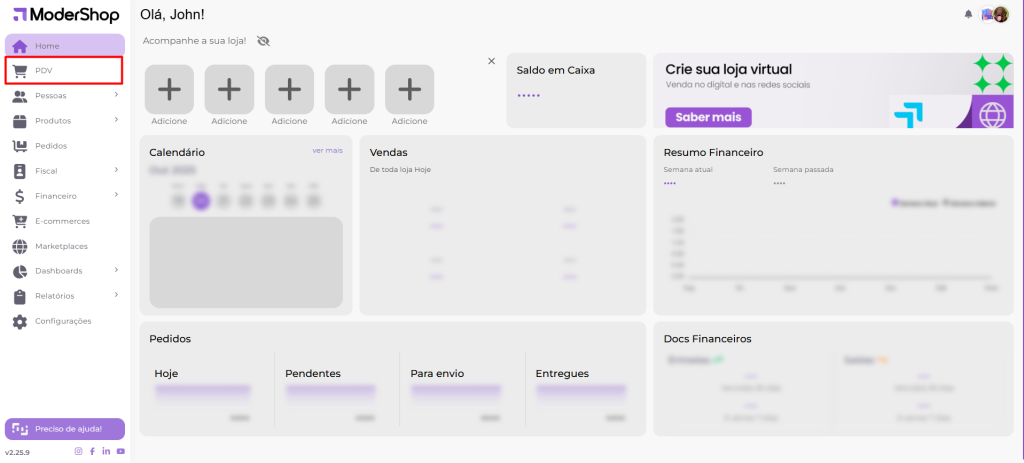The height and width of the screenshot is (463, 1024).
Task: Open the YouTube icon in footer
Action: (x=120, y=452)
